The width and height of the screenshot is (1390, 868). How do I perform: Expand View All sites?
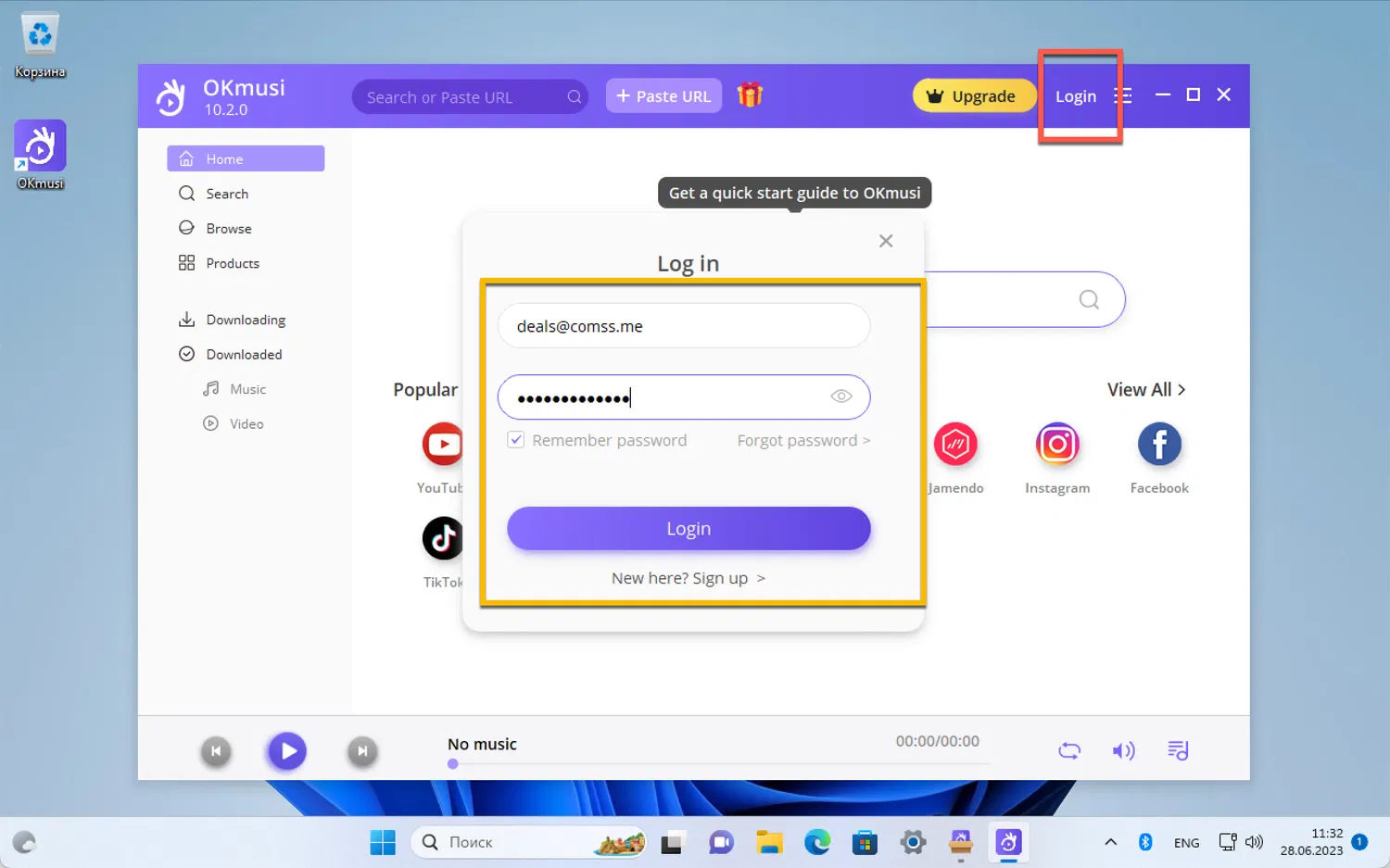tap(1146, 390)
